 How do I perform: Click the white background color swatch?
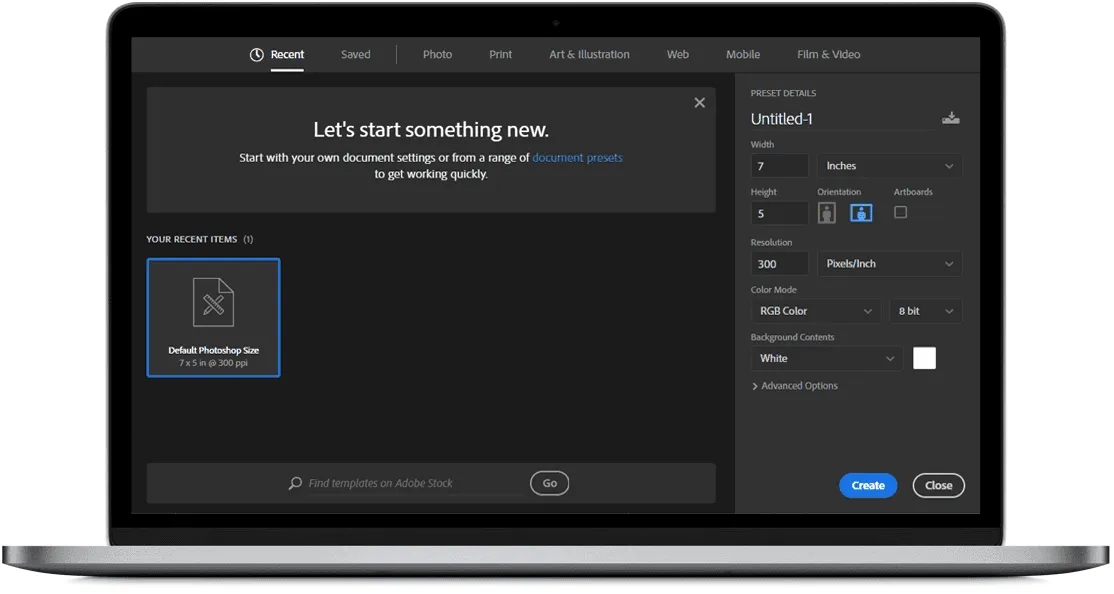pyautogui.click(x=924, y=358)
